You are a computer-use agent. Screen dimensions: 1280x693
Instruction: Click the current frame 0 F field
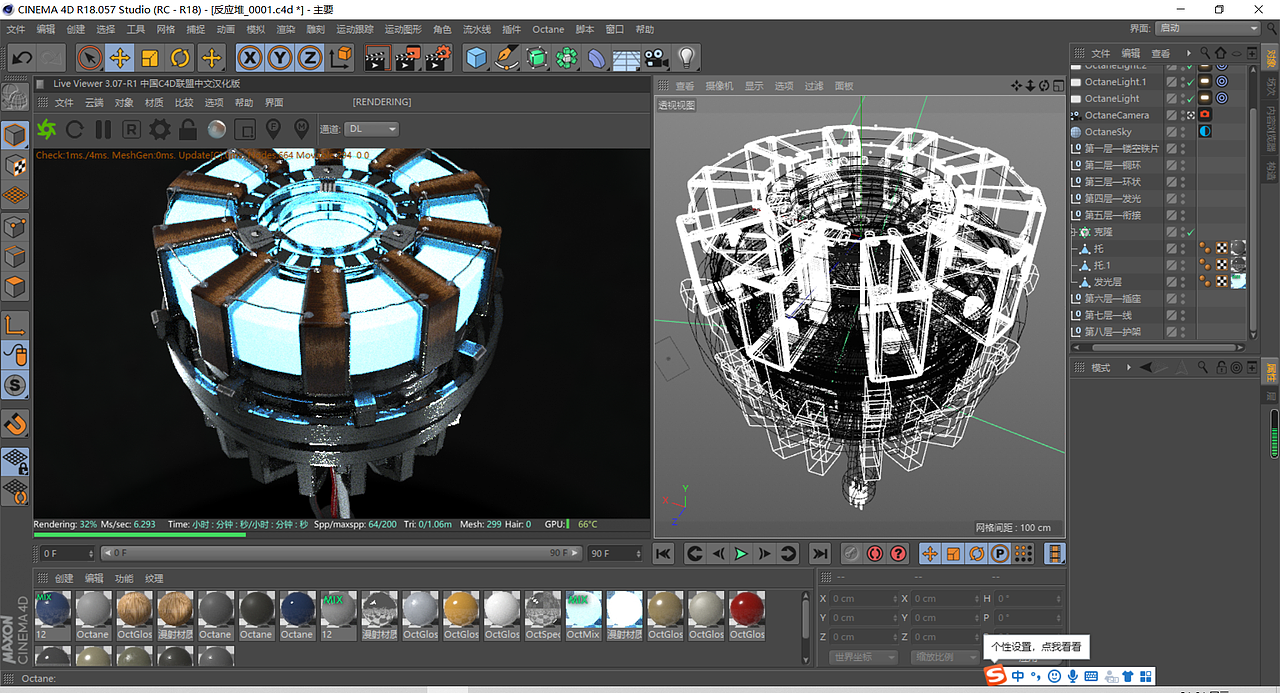(65, 553)
